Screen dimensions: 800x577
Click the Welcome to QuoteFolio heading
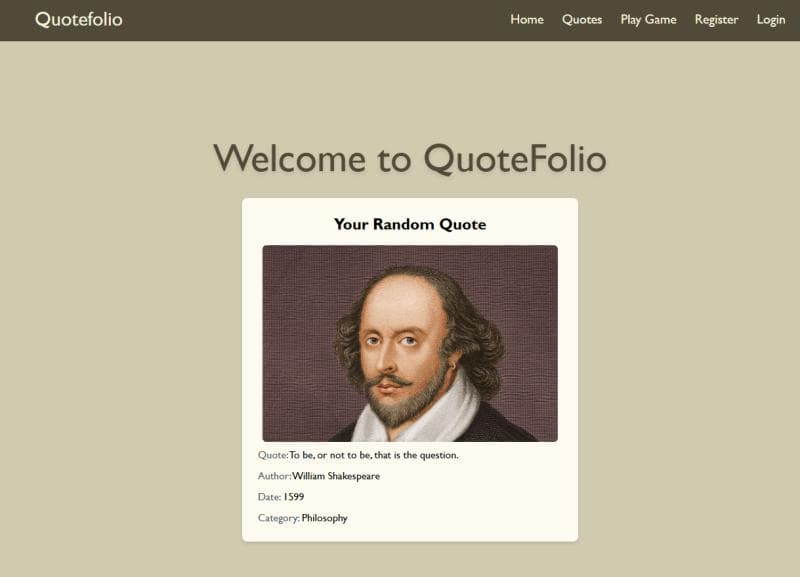coord(411,158)
